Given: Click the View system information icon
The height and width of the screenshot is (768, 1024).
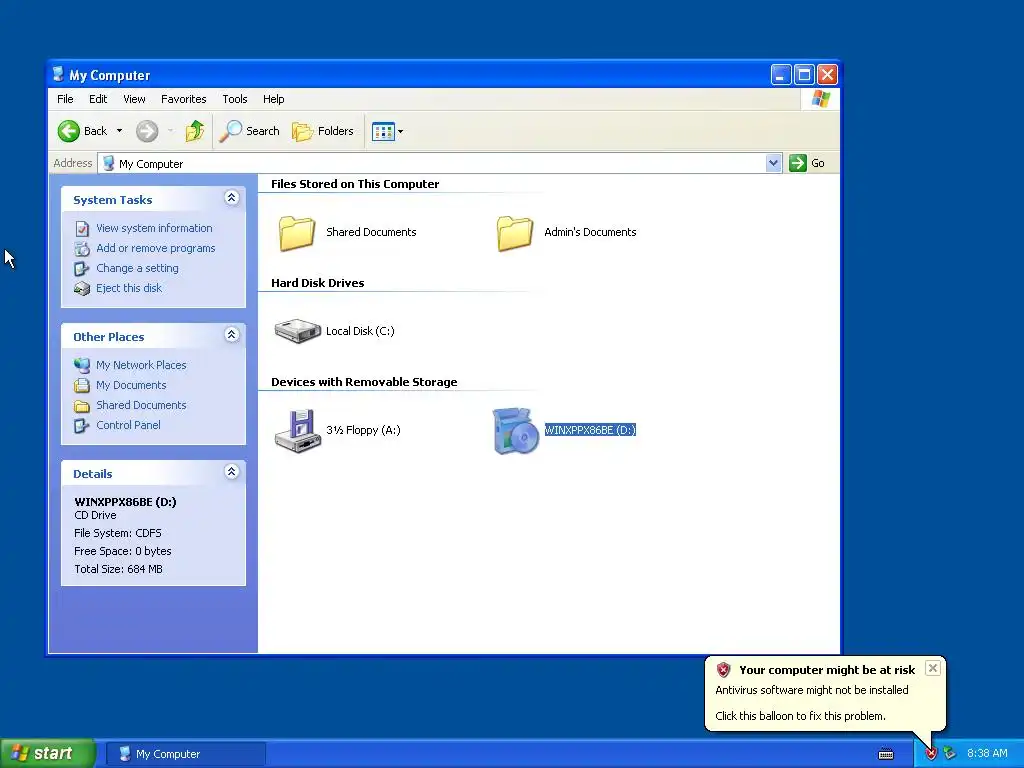Looking at the screenshot, I should point(82,229).
